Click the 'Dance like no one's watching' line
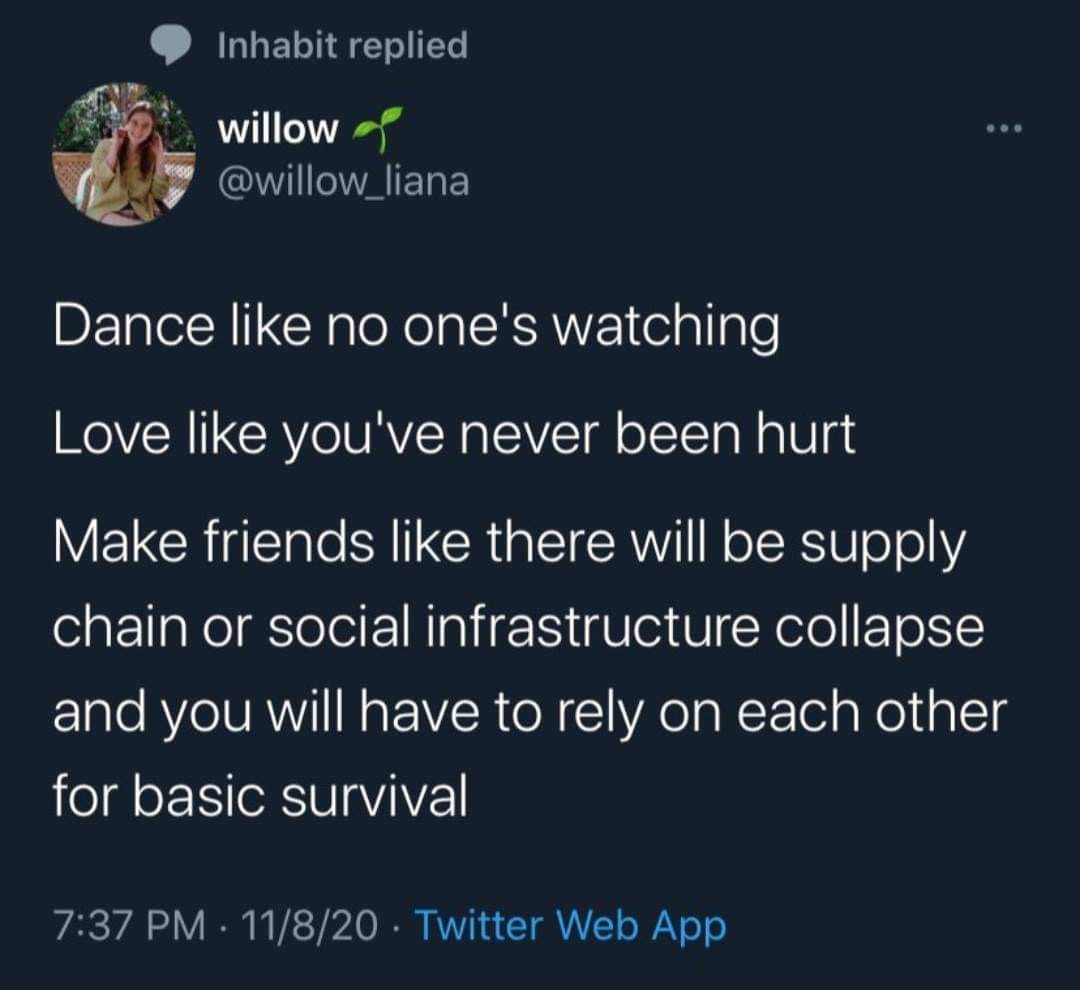The image size is (1080, 990). pyautogui.click(x=417, y=325)
